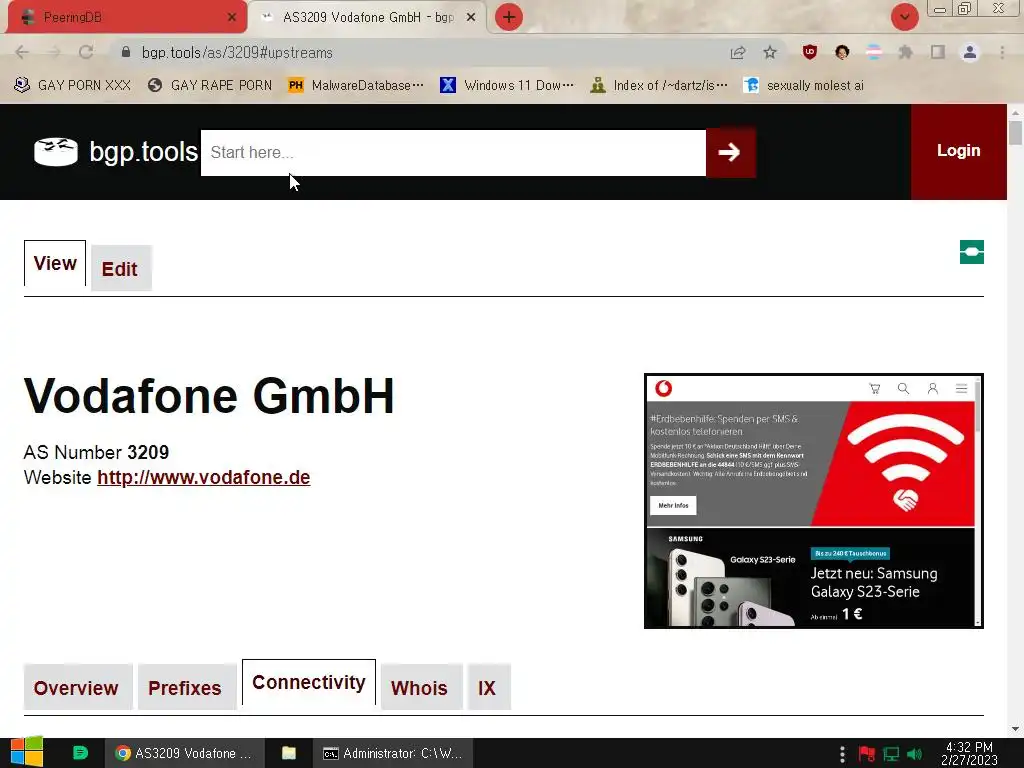Switch to the Administrator command prompt window
This screenshot has height=768, width=1024.
pyautogui.click(x=393, y=753)
